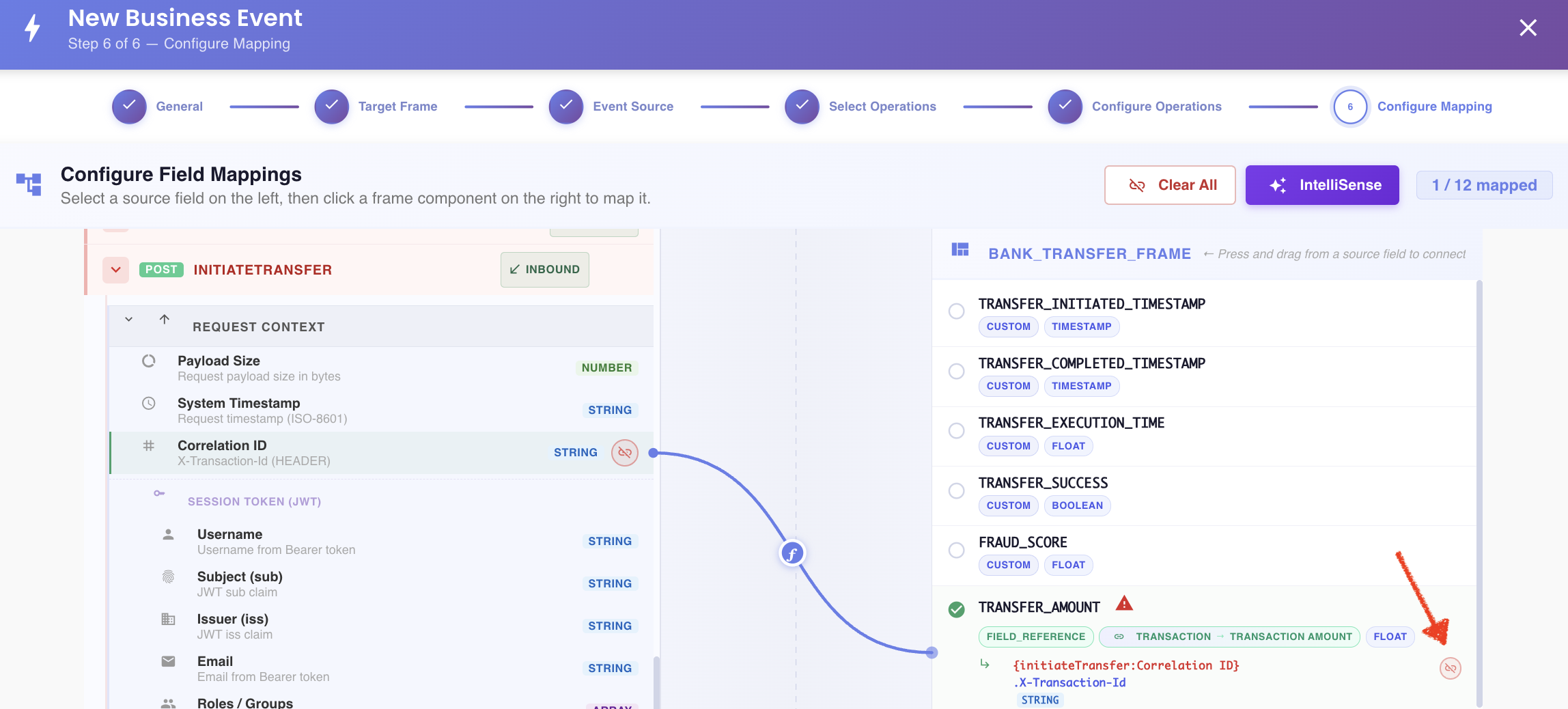Select TRANSFER_INITIATED_TIMESTAMP radio circle
This screenshot has height=709, width=1568.
[x=956, y=311]
